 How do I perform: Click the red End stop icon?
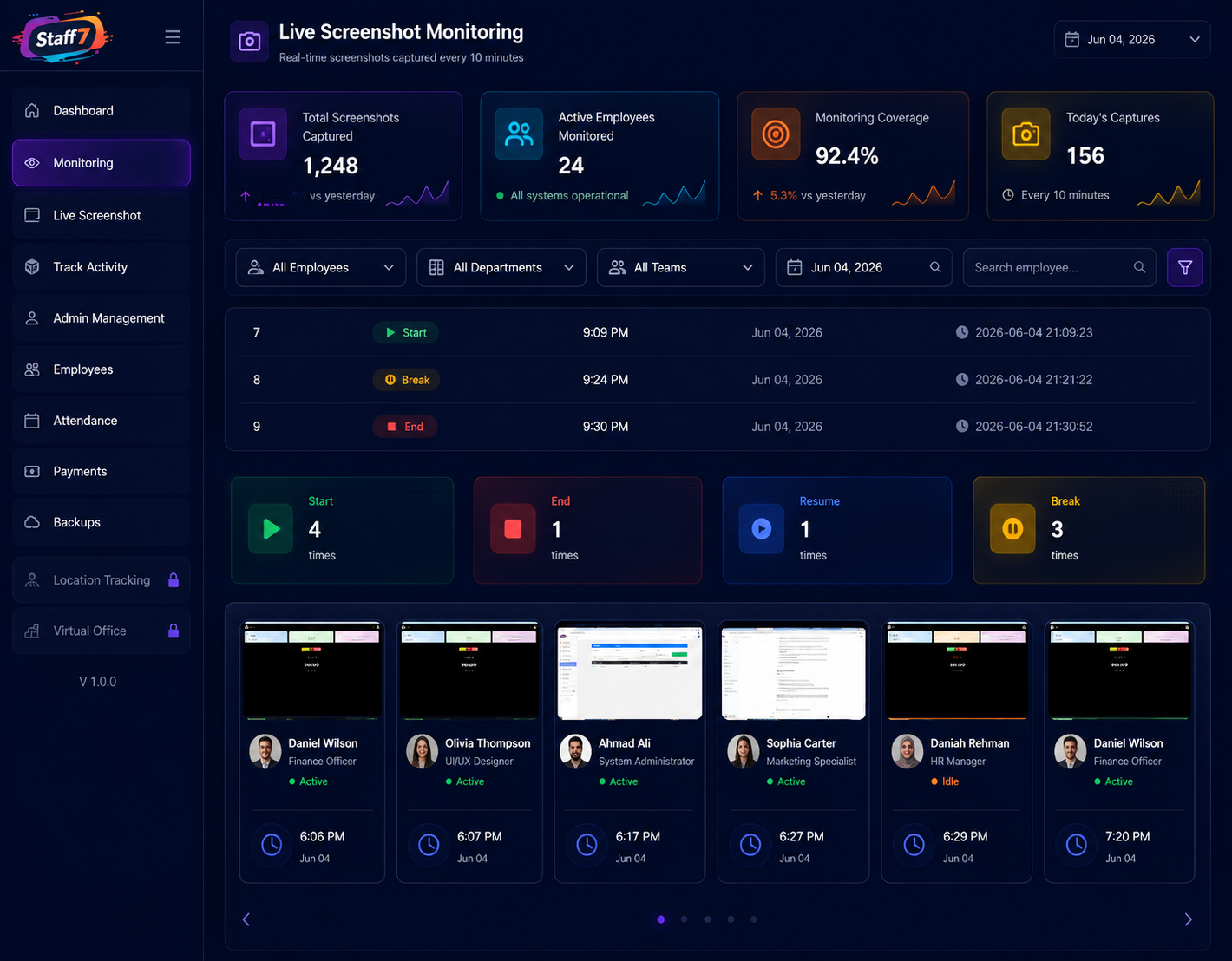513,529
